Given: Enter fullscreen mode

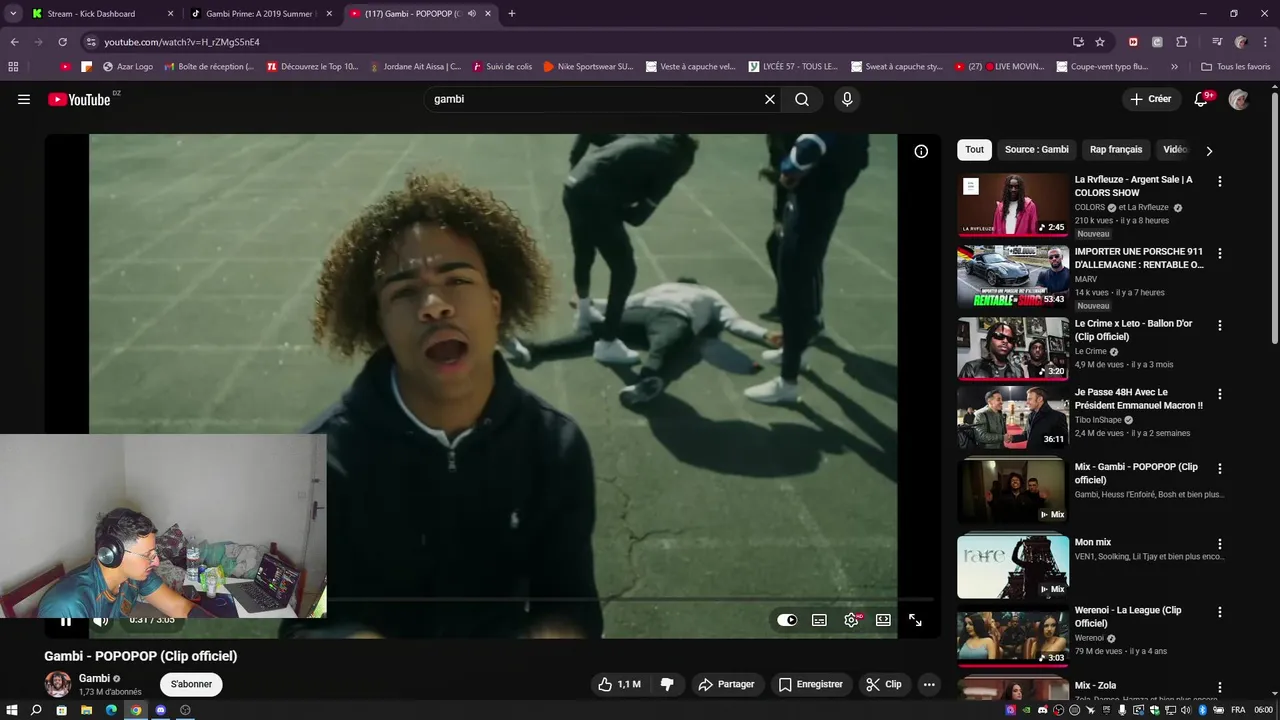Looking at the screenshot, I should pyautogui.click(x=915, y=620).
